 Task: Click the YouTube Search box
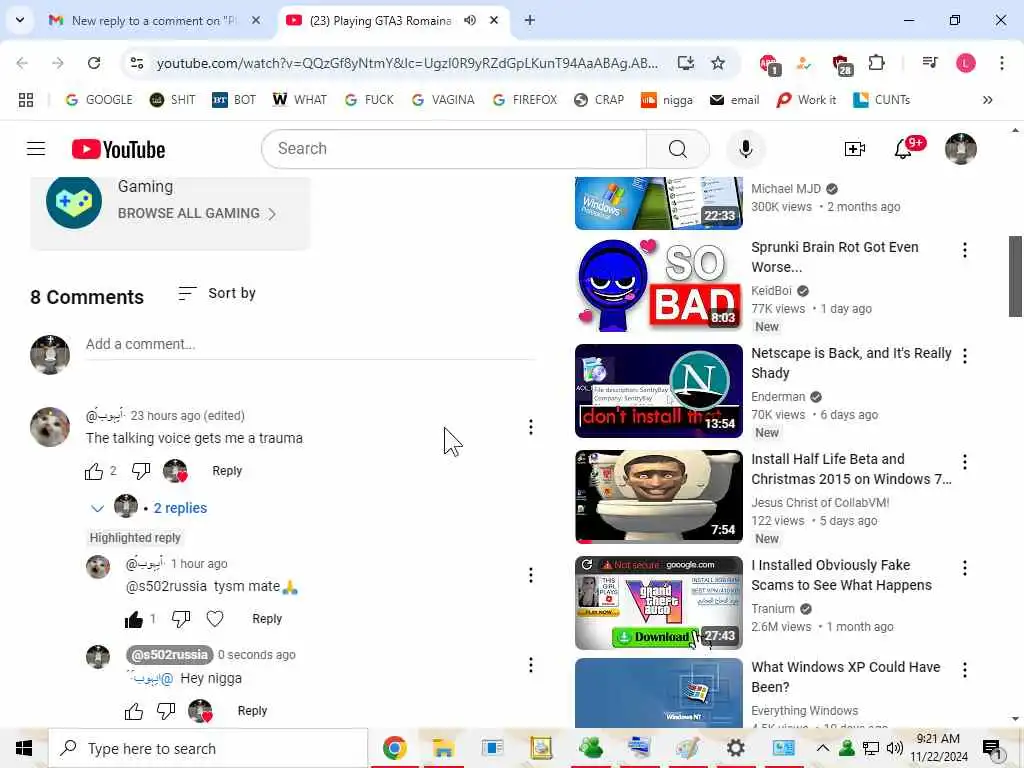pos(454,149)
